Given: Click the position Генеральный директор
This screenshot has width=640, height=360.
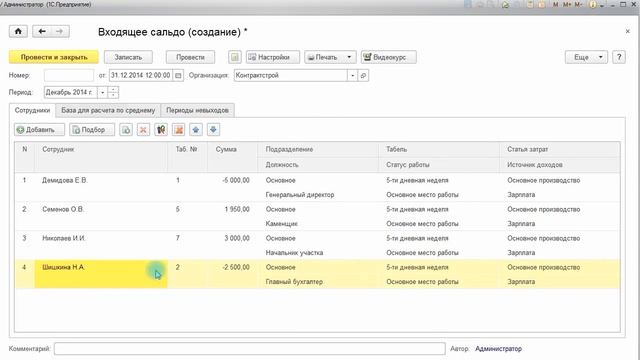Looking at the screenshot, I should (300, 195).
